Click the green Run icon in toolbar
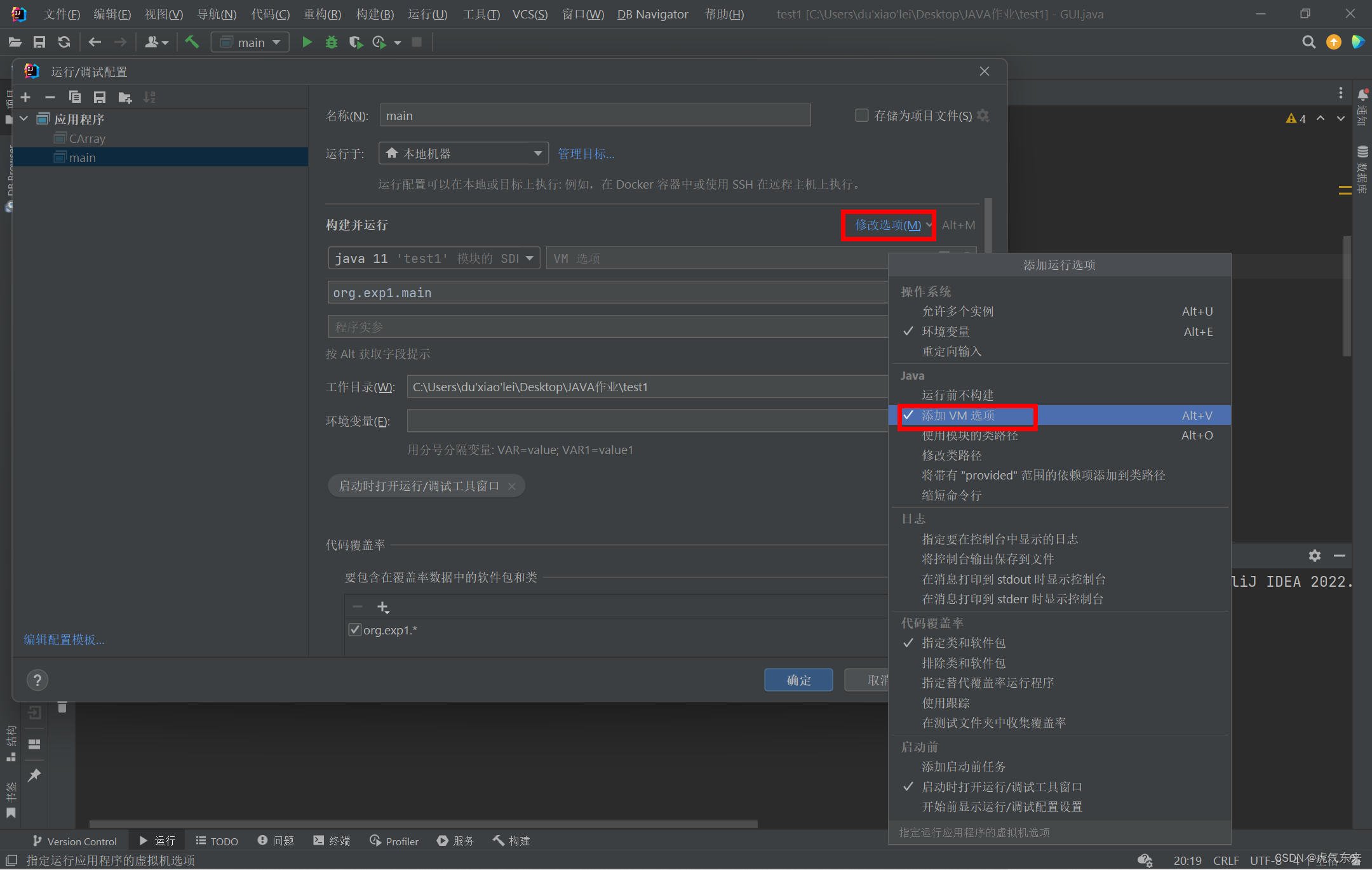 307,43
